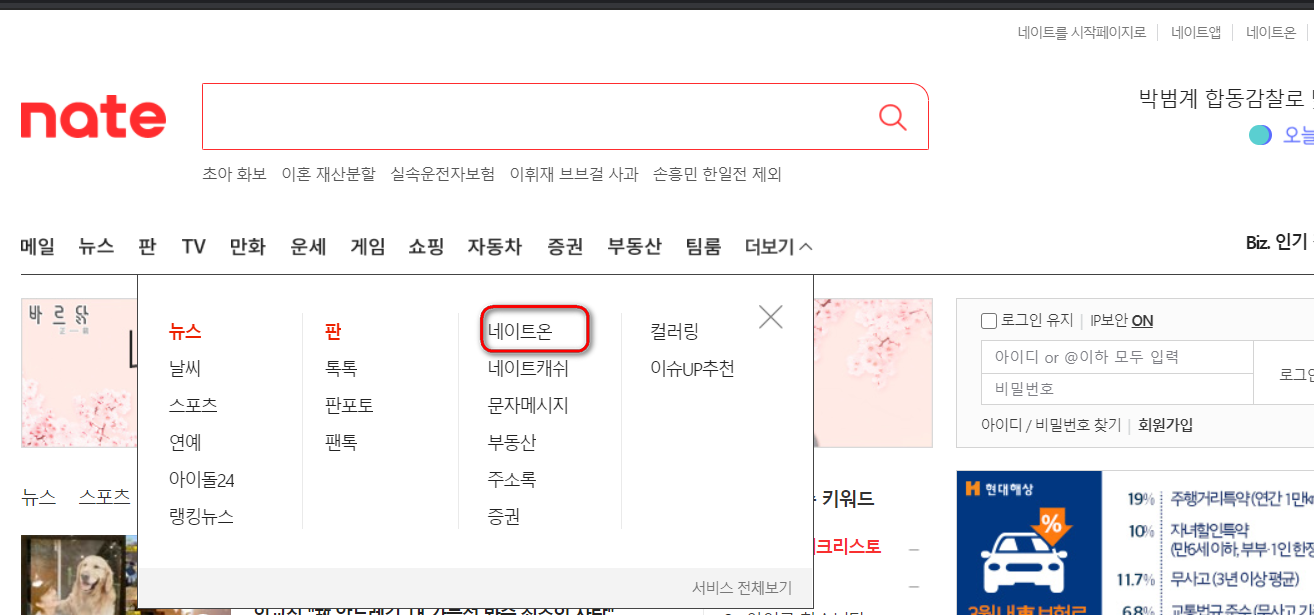Switch to 스포츠 tab below banner
The height and width of the screenshot is (615, 1314).
[x=104, y=496]
